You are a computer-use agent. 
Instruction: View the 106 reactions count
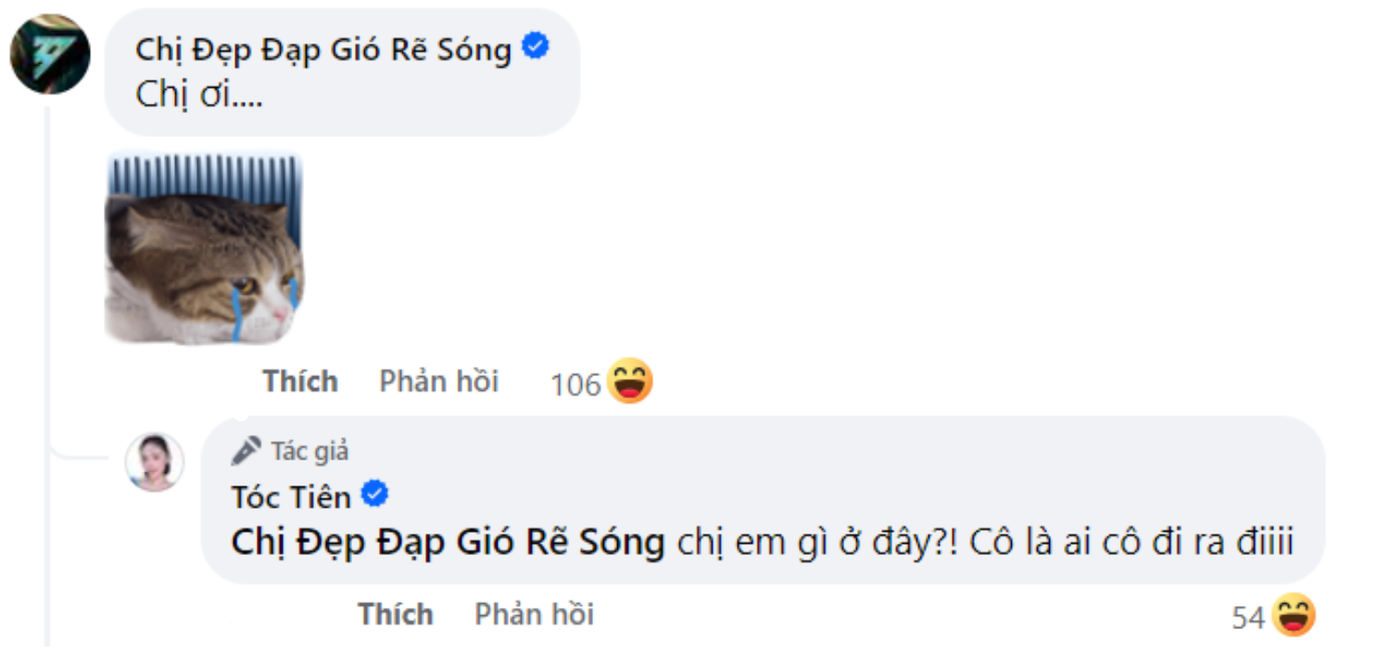tap(575, 384)
